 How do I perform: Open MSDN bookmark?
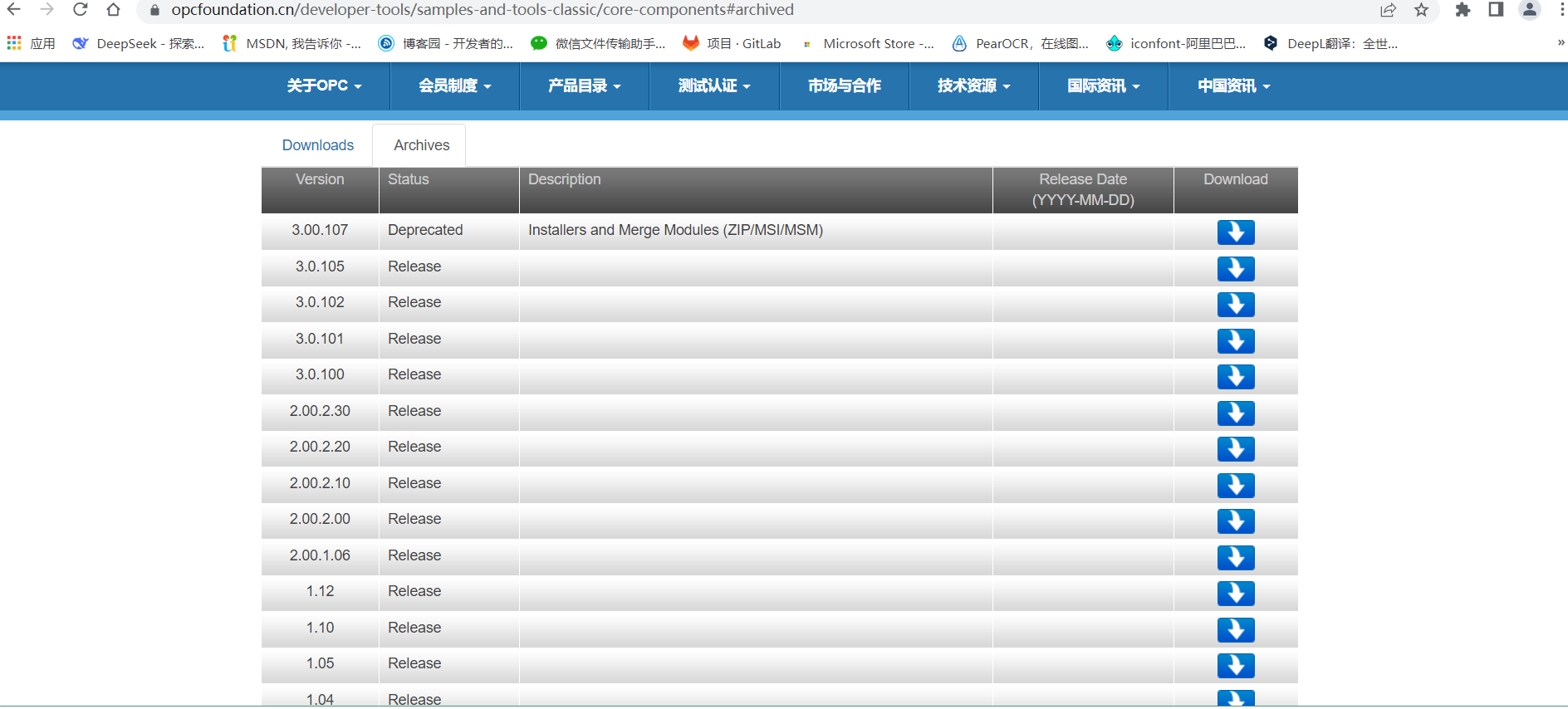click(292, 43)
